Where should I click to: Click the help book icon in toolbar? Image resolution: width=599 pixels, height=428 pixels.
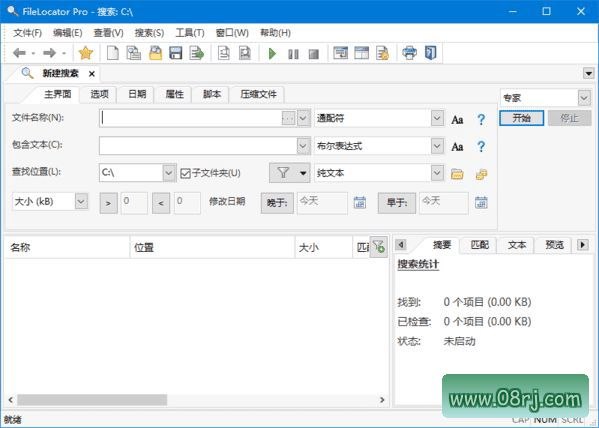(x=431, y=53)
